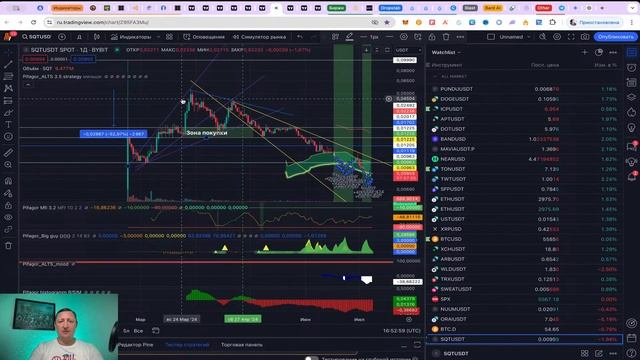
Task: Select the text T tool in left toolbar
Action: (8, 124)
